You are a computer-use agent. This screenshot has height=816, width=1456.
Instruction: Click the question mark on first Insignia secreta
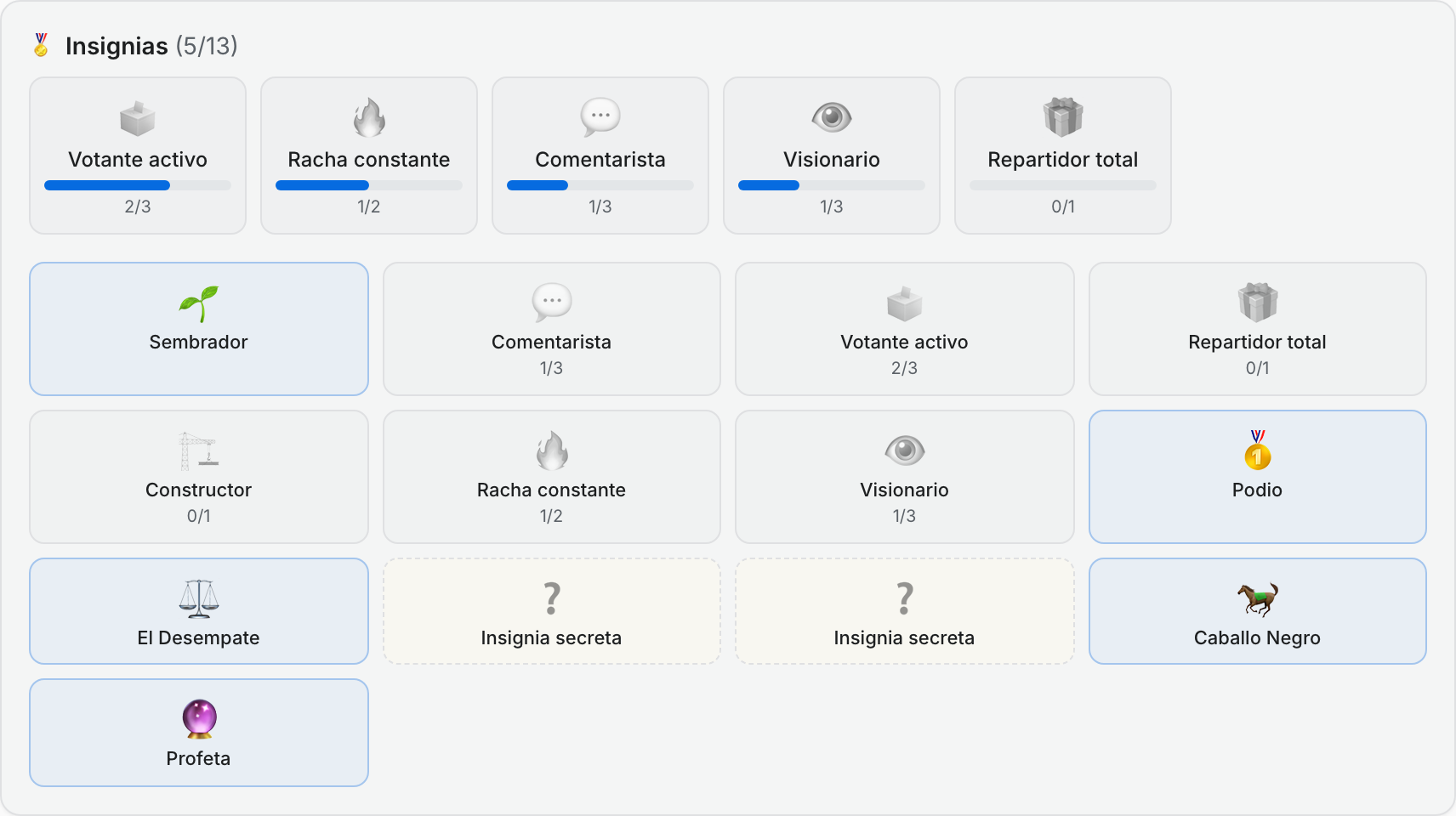pos(552,598)
